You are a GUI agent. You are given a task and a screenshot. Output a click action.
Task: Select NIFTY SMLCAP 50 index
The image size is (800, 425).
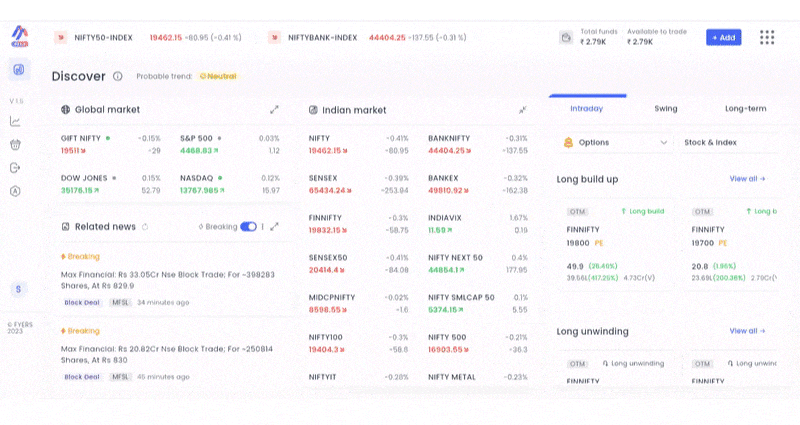(x=478, y=304)
